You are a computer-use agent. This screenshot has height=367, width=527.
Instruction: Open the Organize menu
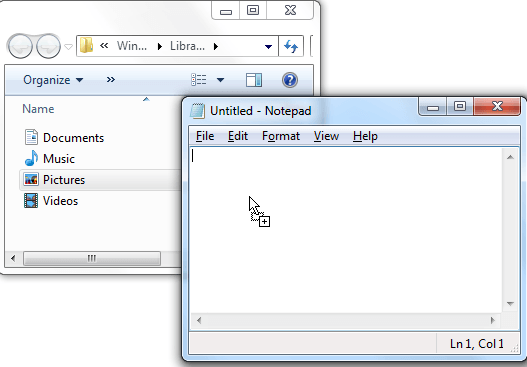tap(53, 80)
